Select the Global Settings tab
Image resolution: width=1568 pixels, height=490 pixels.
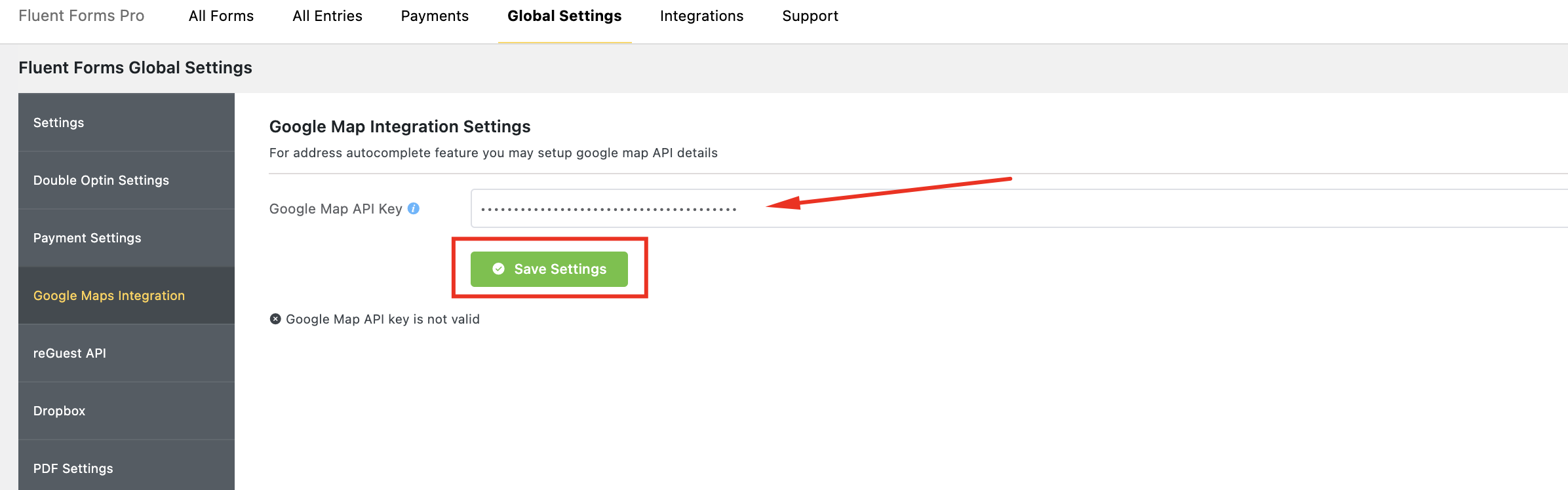[x=564, y=16]
